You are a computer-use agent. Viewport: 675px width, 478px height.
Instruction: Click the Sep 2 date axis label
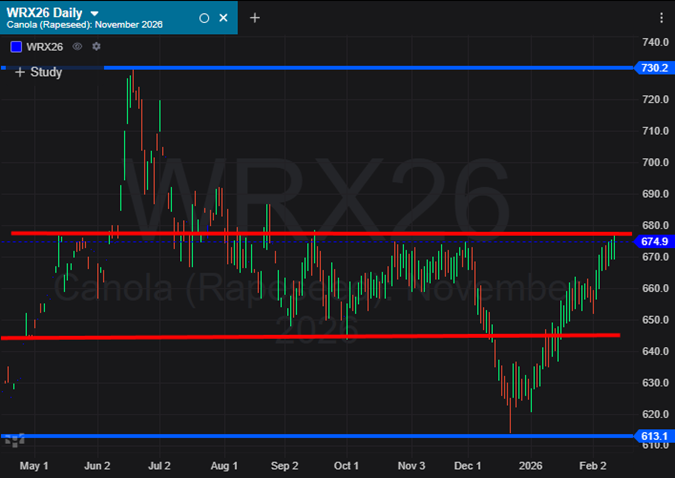click(285, 466)
